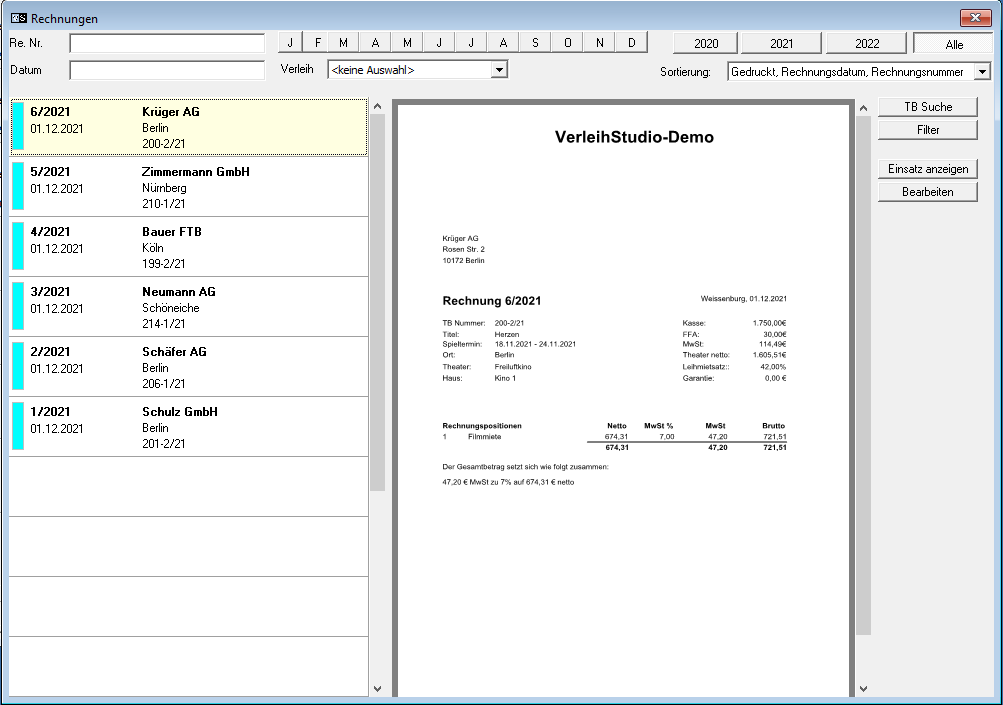This screenshot has height=705, width=1003.
Task: Click the VerleihStudio icon in the title bar
Action: coord(18,18)
